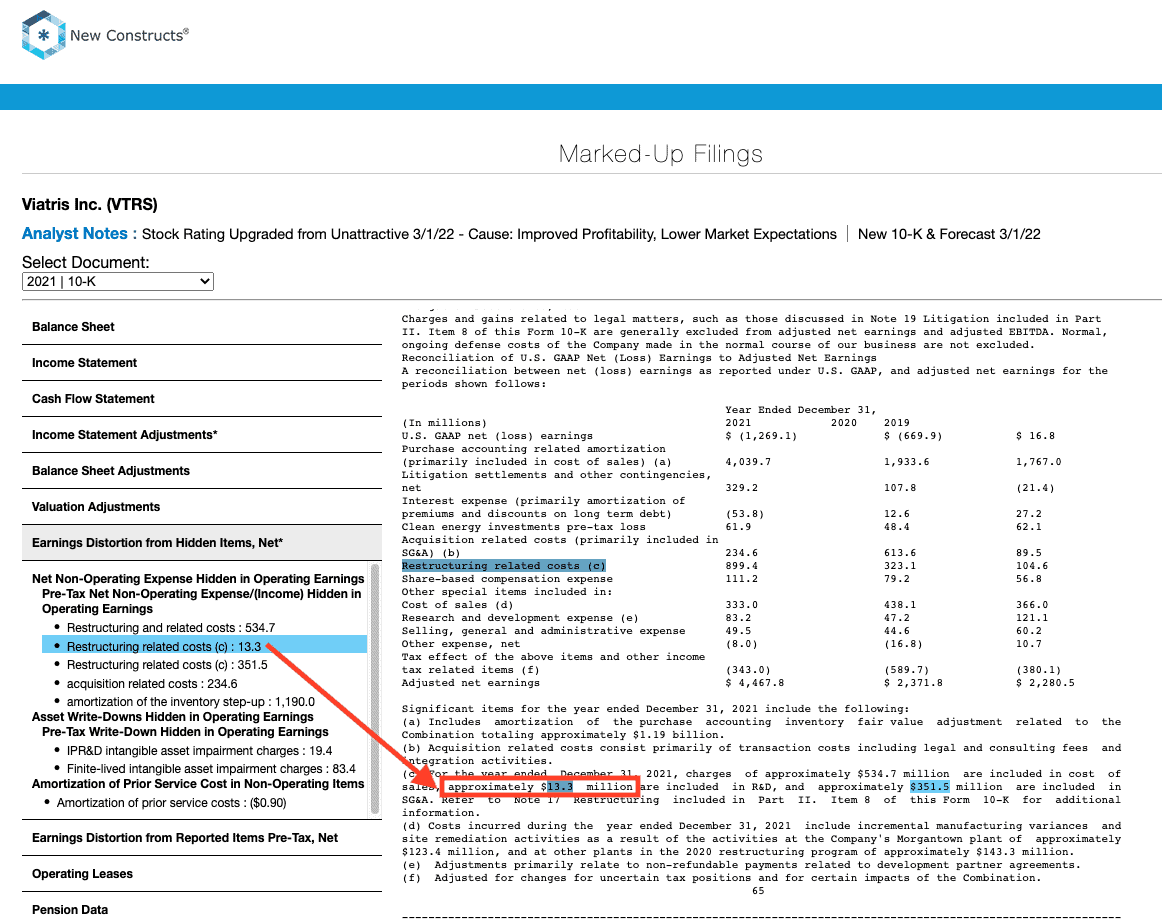Click 'Amortization of Prior Service Cost in Non-Operating Items' heading

pos(198,784)
